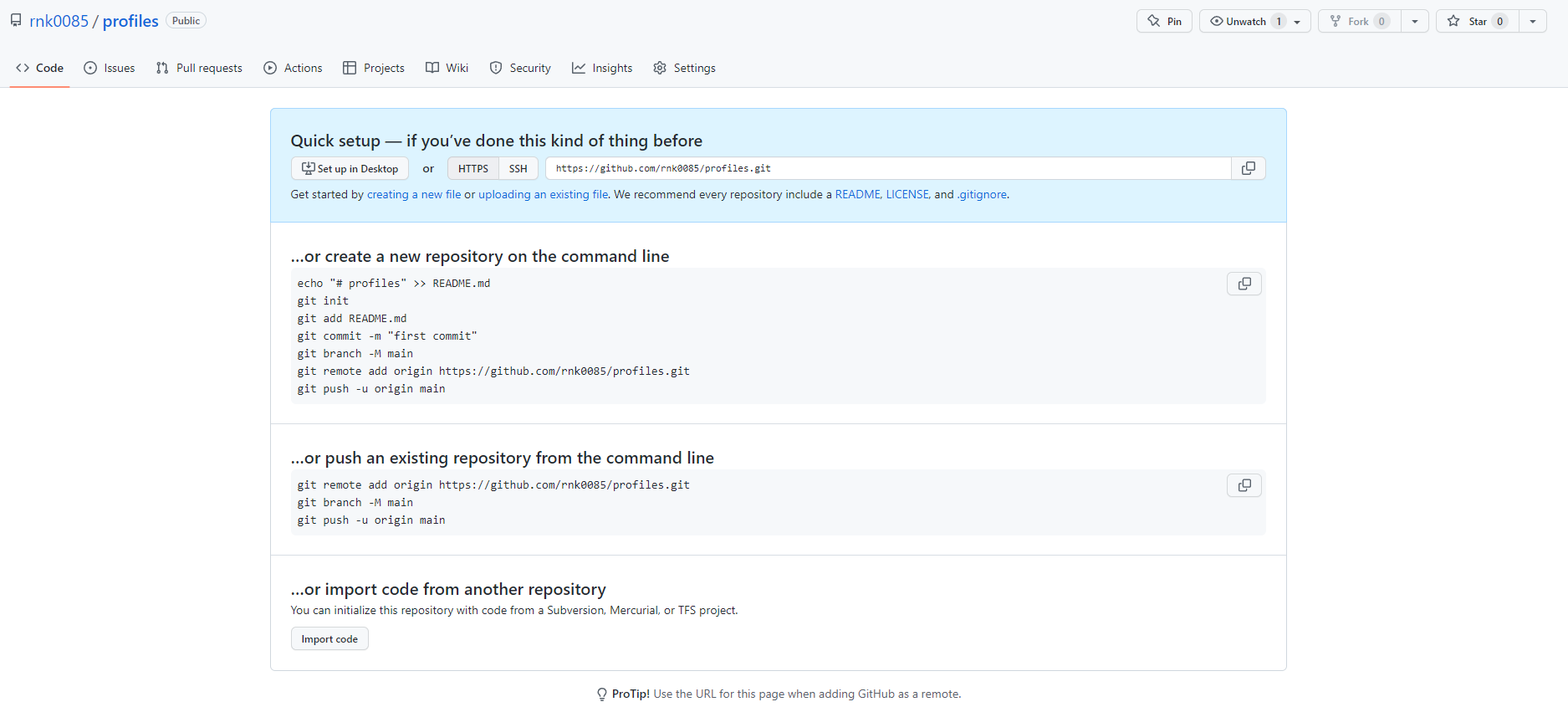Click the Import code button
The image size is (1568, 707).
click(x=329, y=638)
